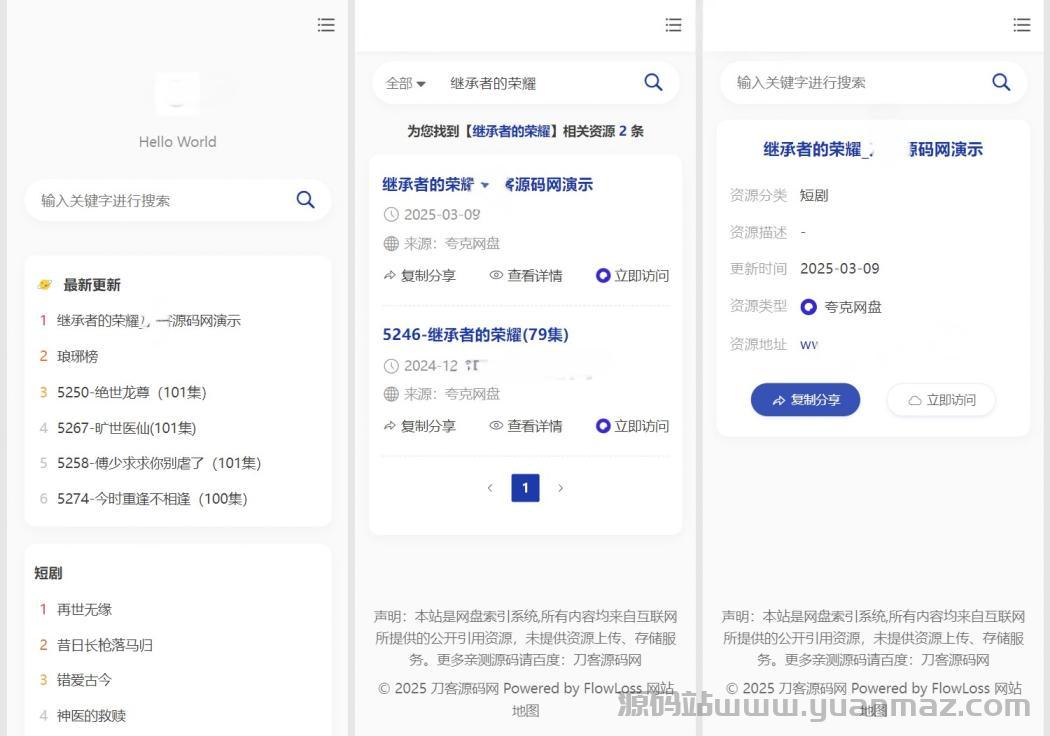1050x736 pixels.
Task: Click the globe icon in the 5246 result card
Action: [391, 394]
